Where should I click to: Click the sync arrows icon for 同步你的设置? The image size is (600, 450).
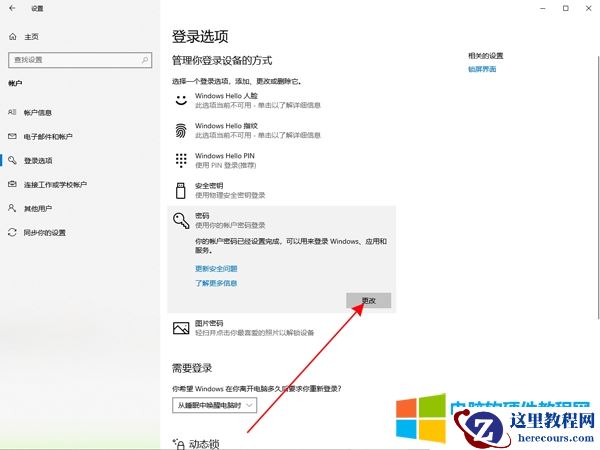(x=12, y=232)
